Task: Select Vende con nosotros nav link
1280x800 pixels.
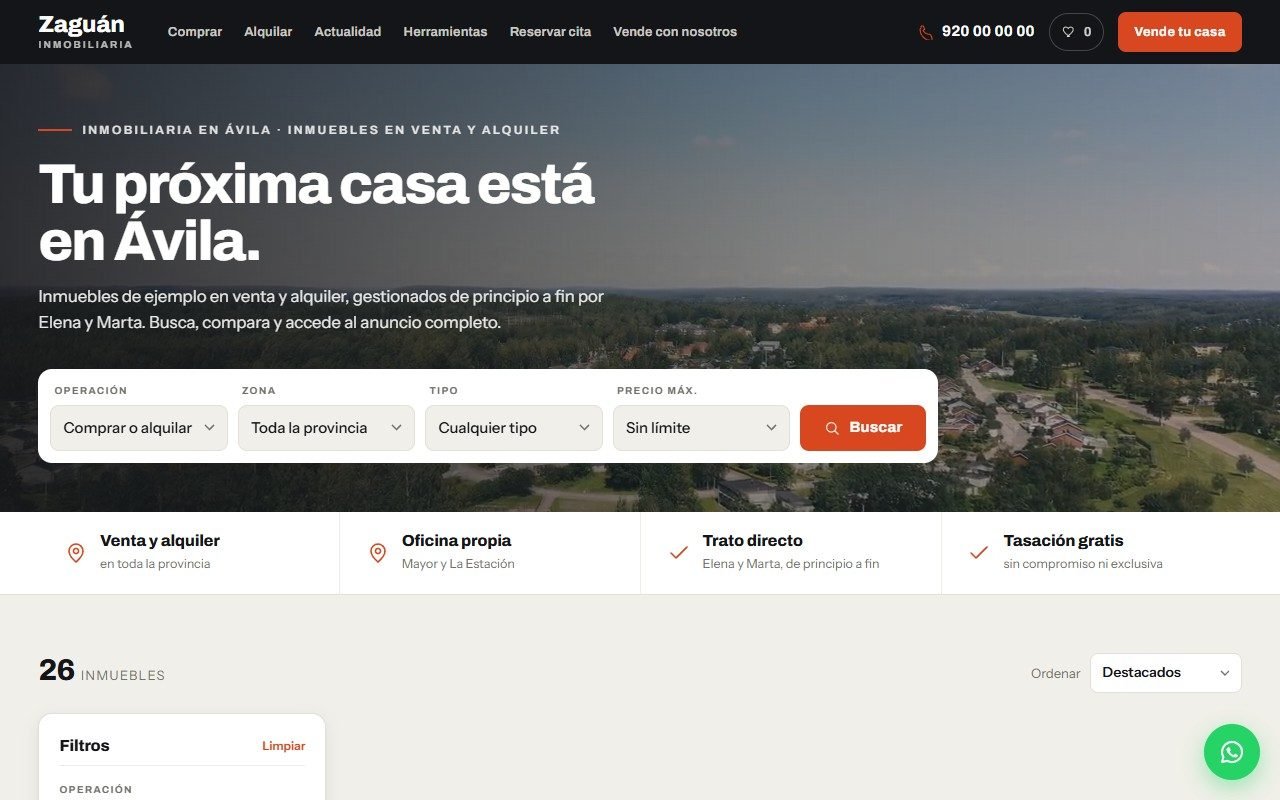Action: click(675, 32)
